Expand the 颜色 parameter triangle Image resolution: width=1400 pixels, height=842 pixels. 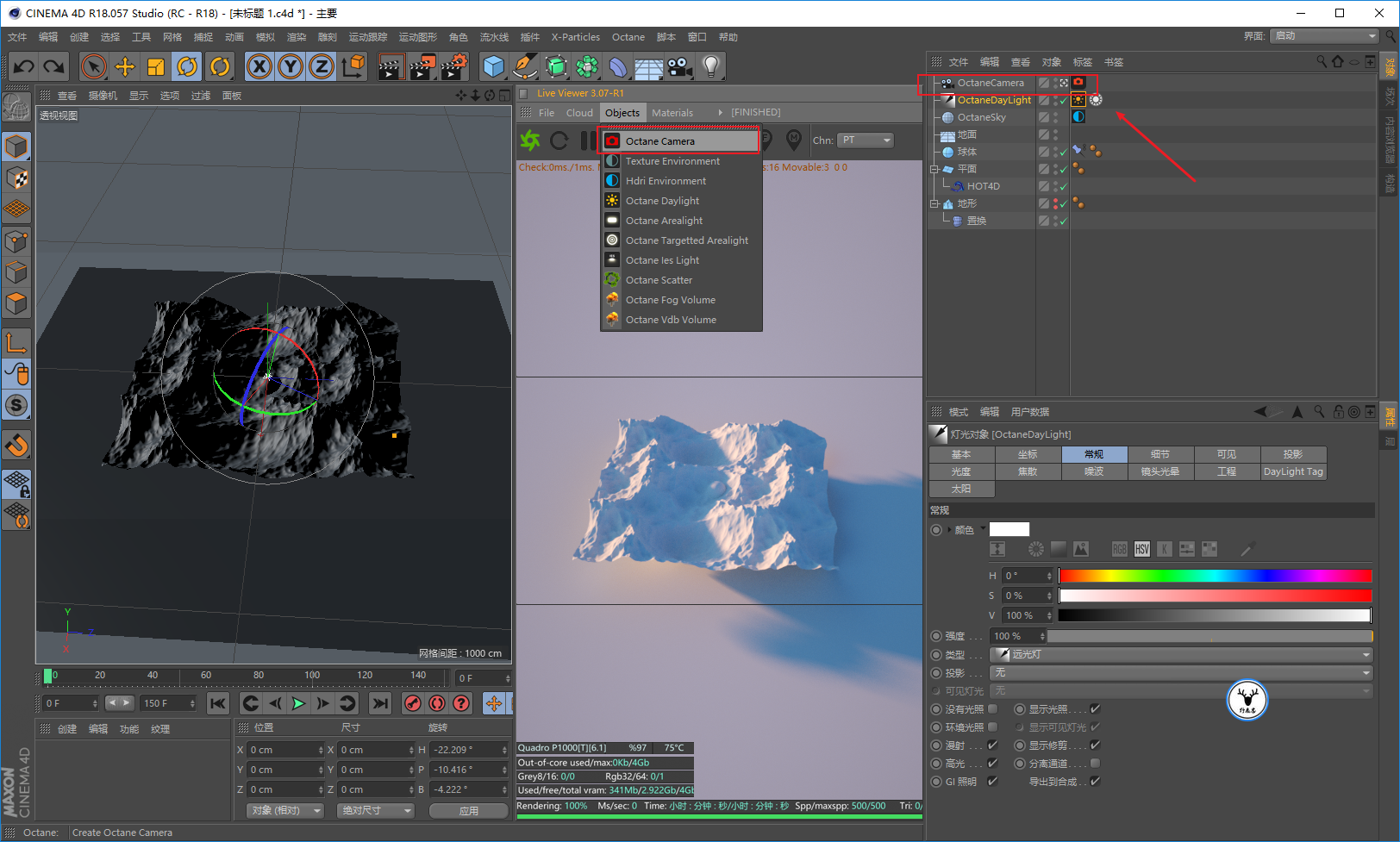pyautogui.click(x=950, y=530)
